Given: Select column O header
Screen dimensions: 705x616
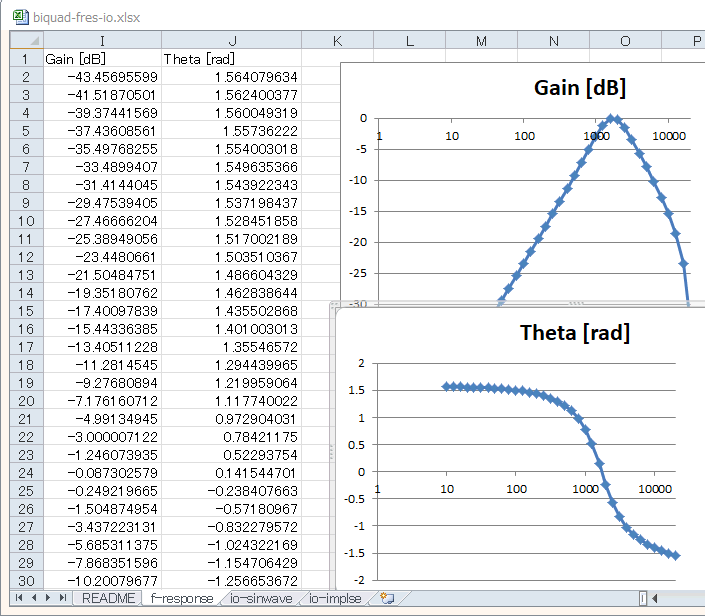Looking at the screenshot, I should (x=625, y=40).
